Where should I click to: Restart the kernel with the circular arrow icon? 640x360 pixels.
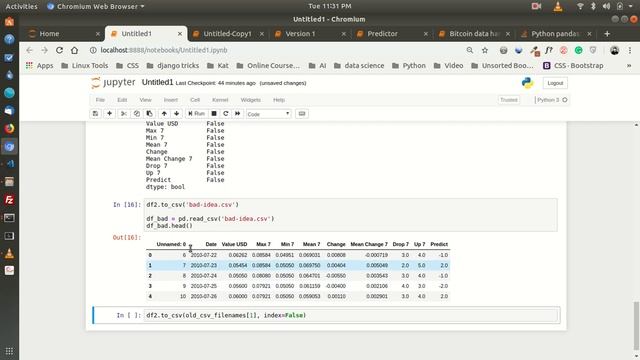click(x=226, y=114)
